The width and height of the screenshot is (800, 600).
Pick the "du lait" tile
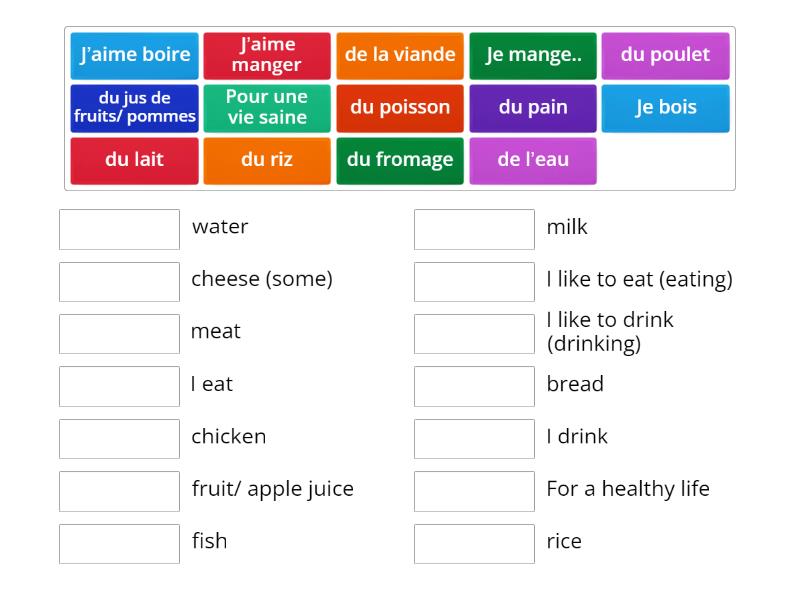[x=134, y=159]
